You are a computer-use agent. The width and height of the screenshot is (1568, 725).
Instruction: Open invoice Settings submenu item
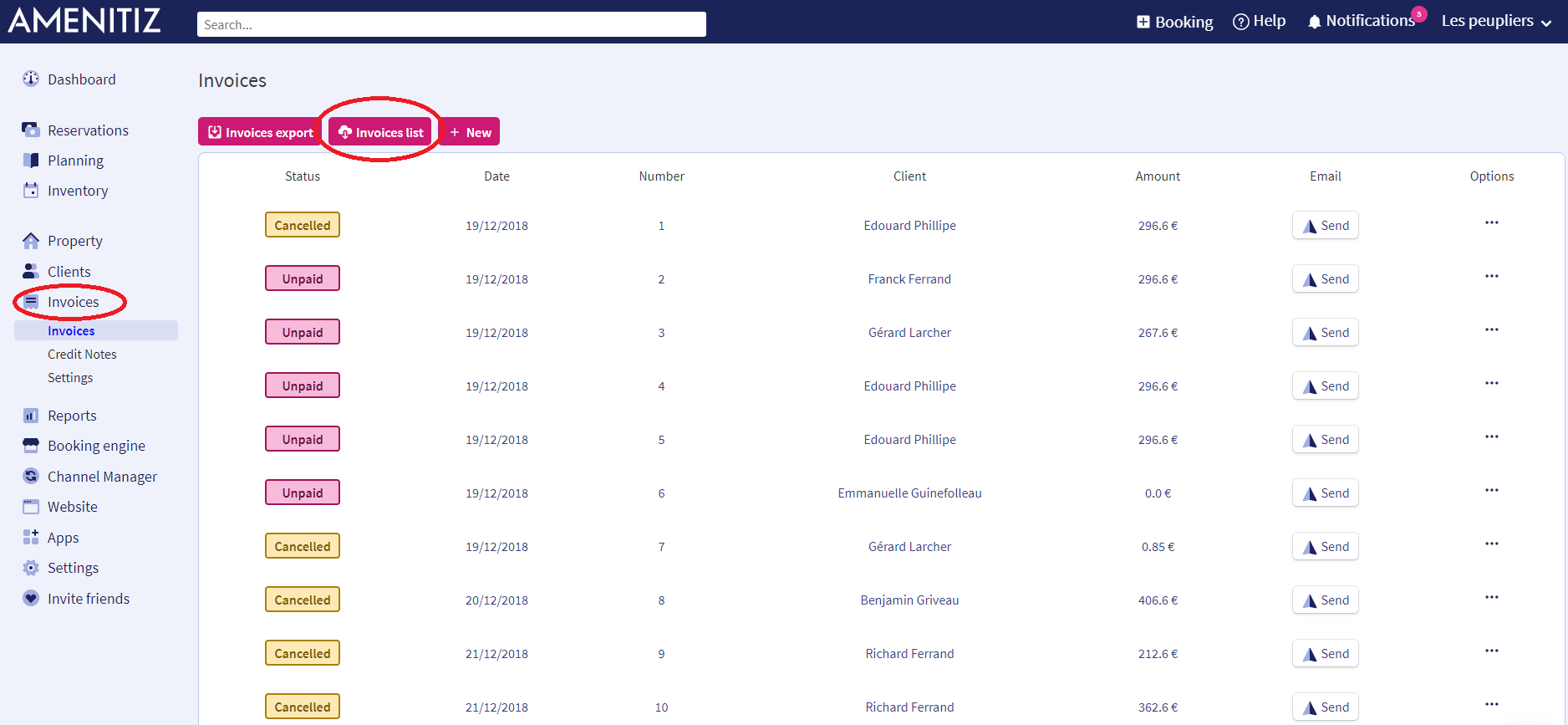70,378
